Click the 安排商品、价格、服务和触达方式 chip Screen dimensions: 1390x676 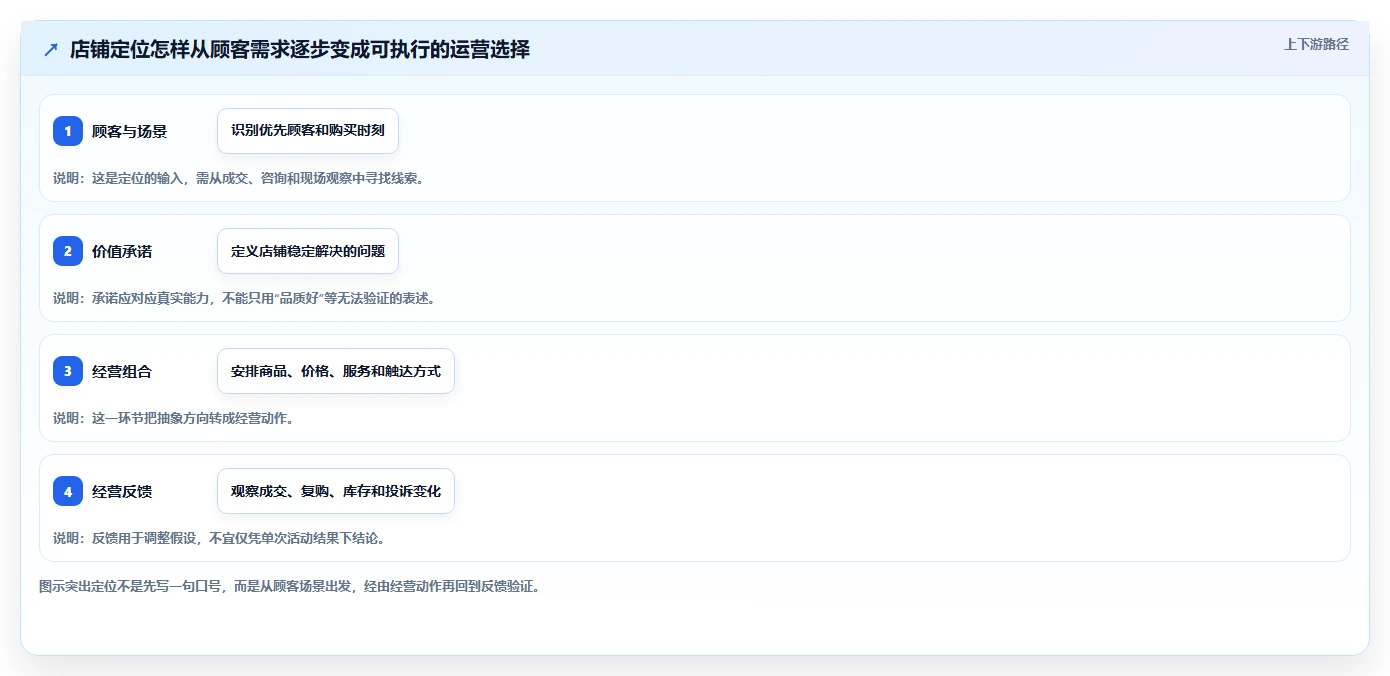[336, 371]
